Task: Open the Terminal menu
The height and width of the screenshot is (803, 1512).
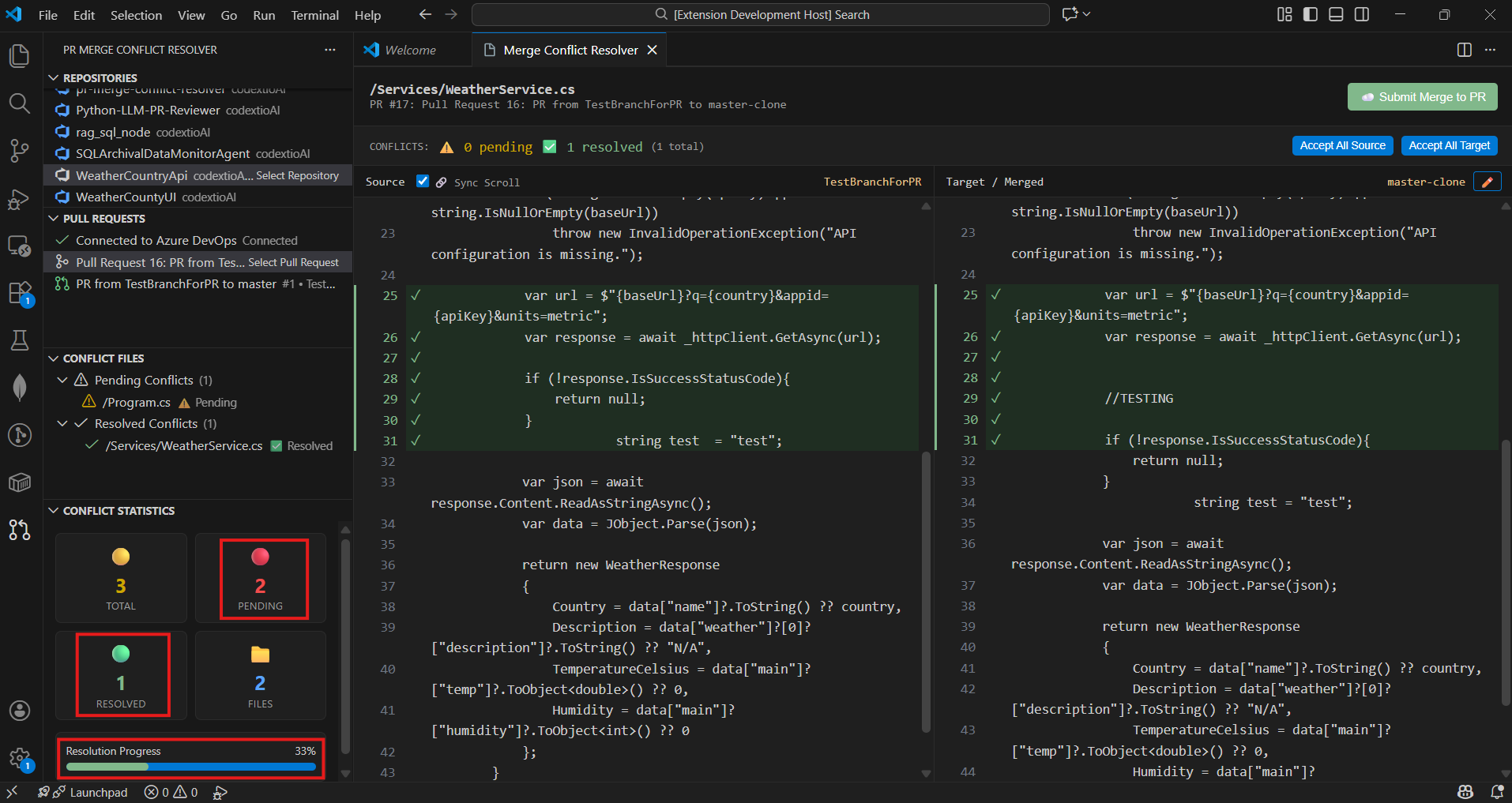Action: point(314,15)
